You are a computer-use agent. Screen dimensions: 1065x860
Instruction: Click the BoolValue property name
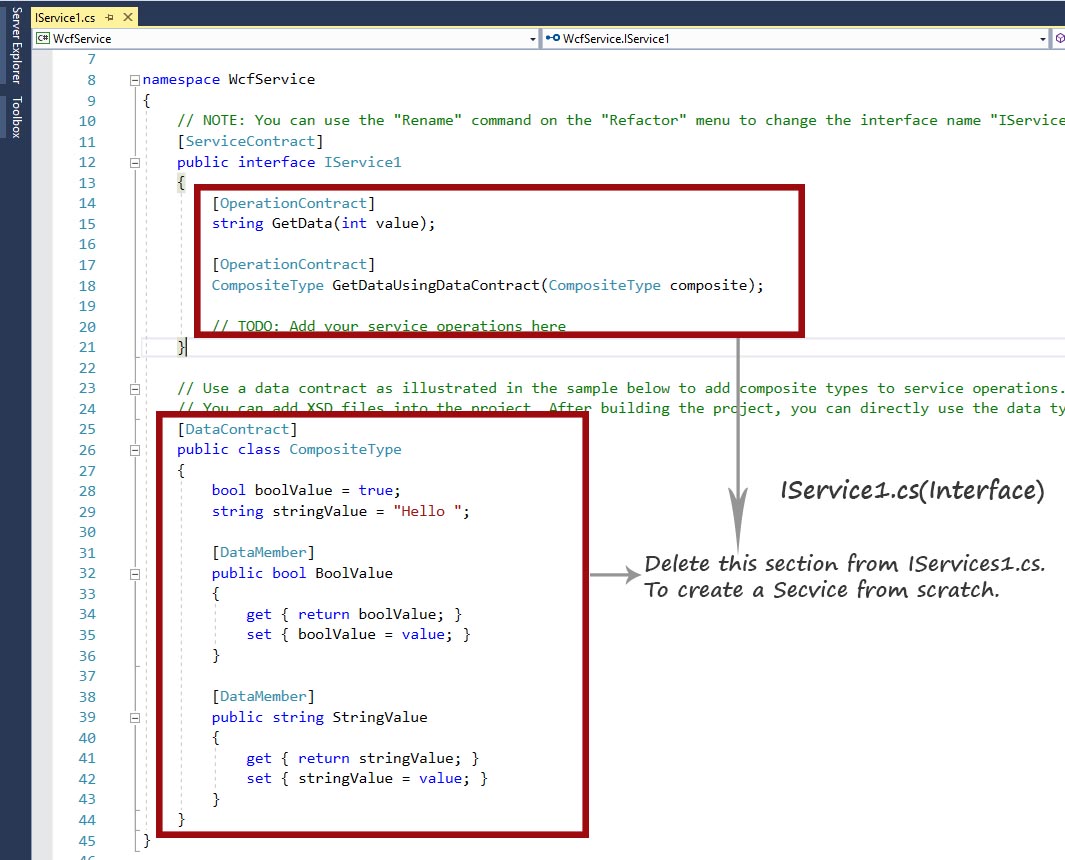point(354,573)
